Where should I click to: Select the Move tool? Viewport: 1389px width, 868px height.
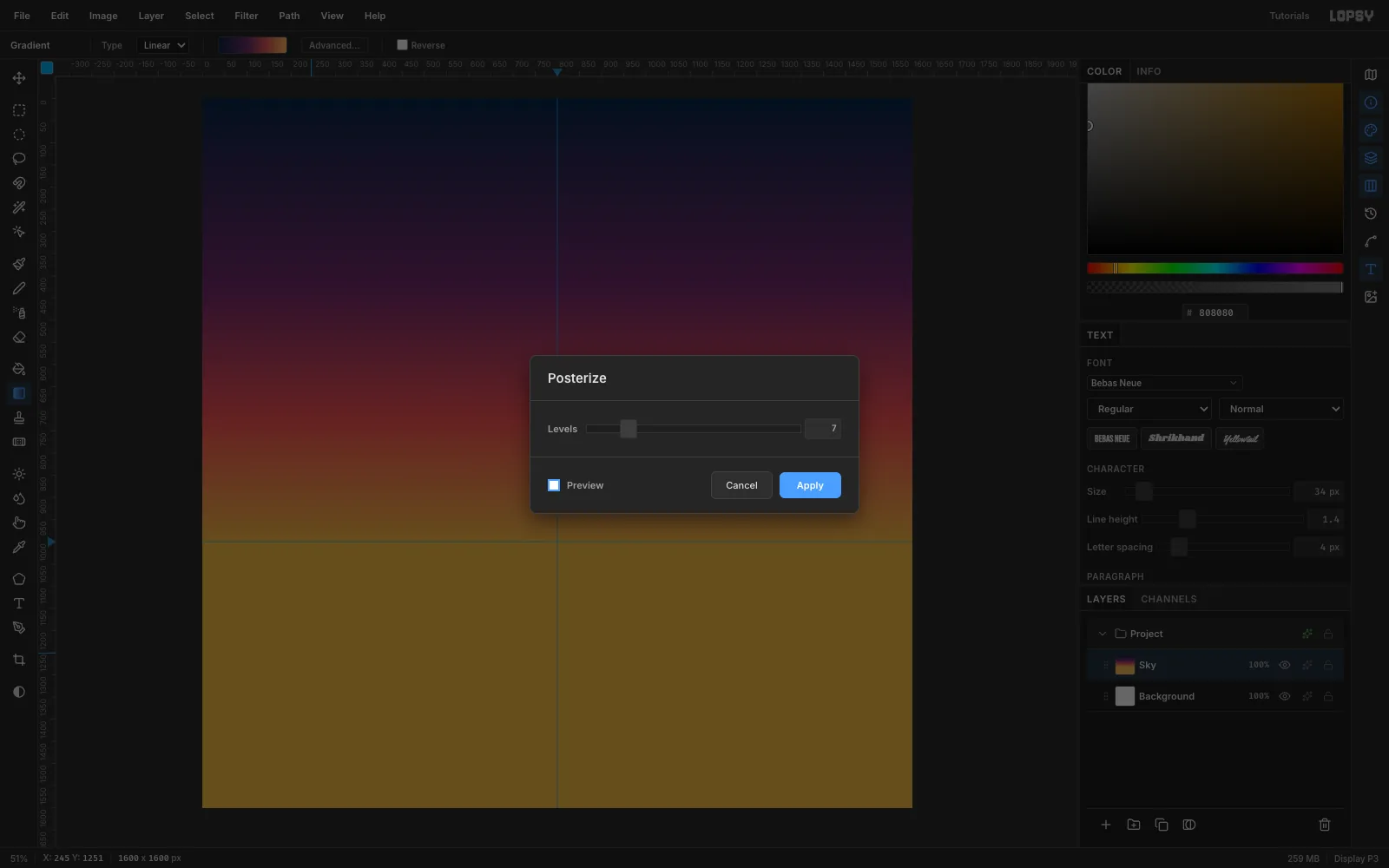[x=18, y=78]
